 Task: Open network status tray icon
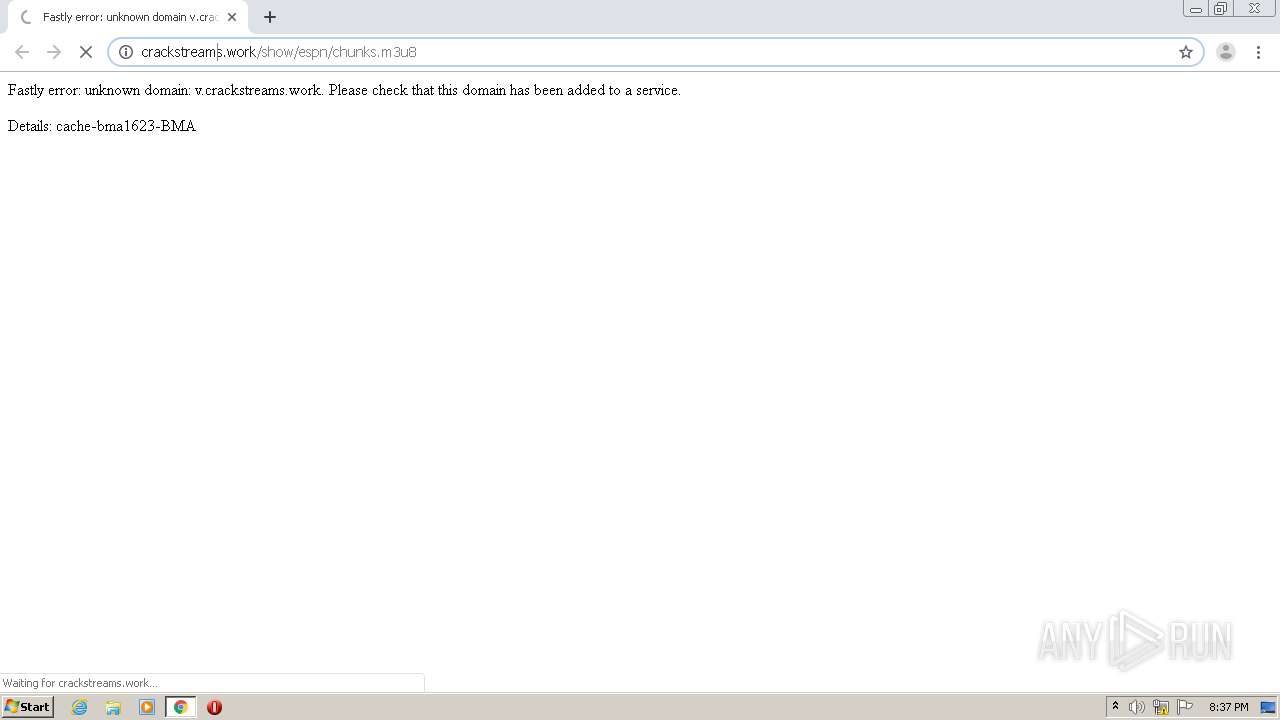click(1161, 707)
